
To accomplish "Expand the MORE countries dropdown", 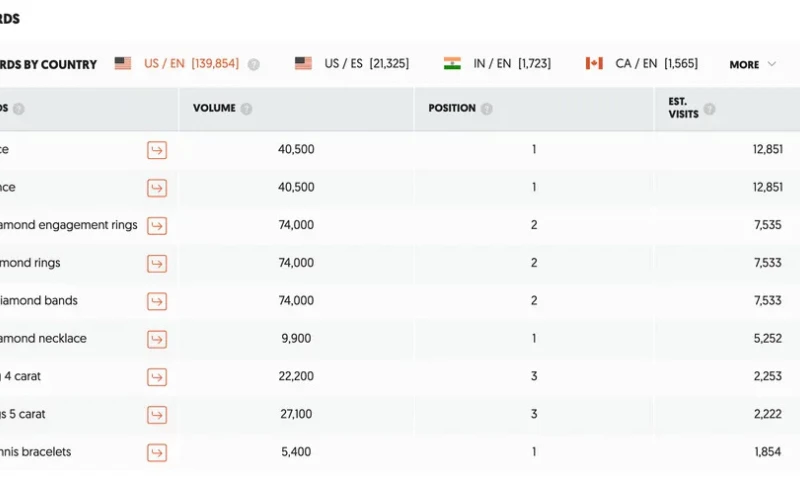I will coord(753,64).
